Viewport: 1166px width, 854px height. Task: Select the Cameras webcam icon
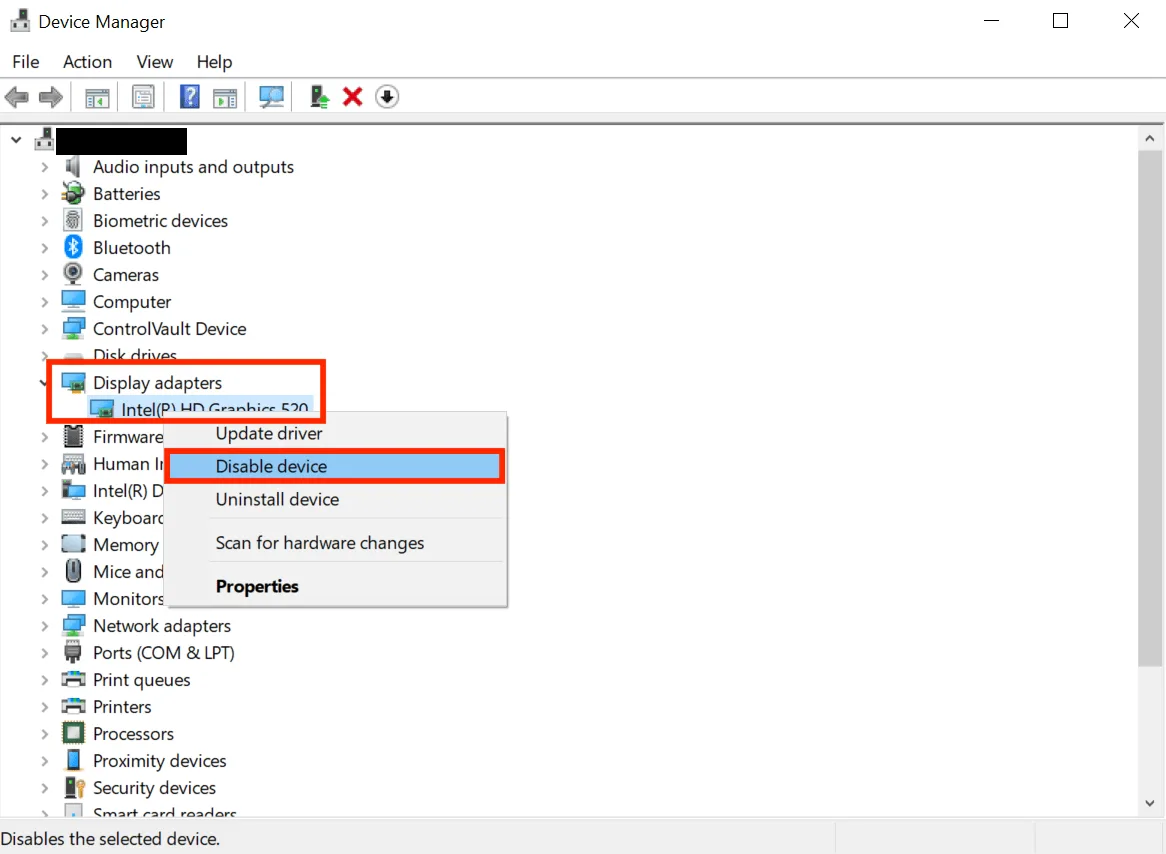click(x=73, y=274)
